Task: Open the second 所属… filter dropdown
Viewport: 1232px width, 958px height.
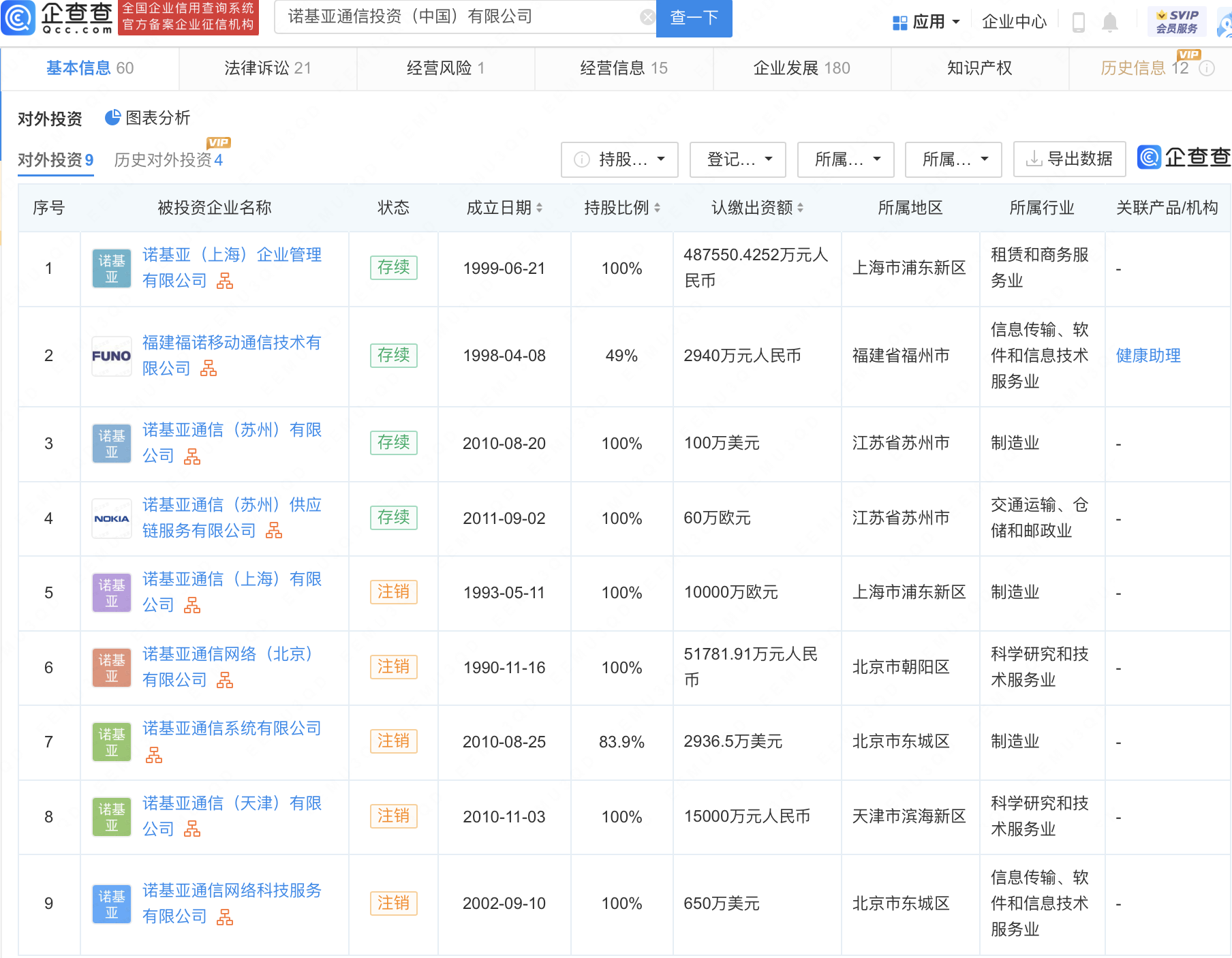Action: (953, 159)
